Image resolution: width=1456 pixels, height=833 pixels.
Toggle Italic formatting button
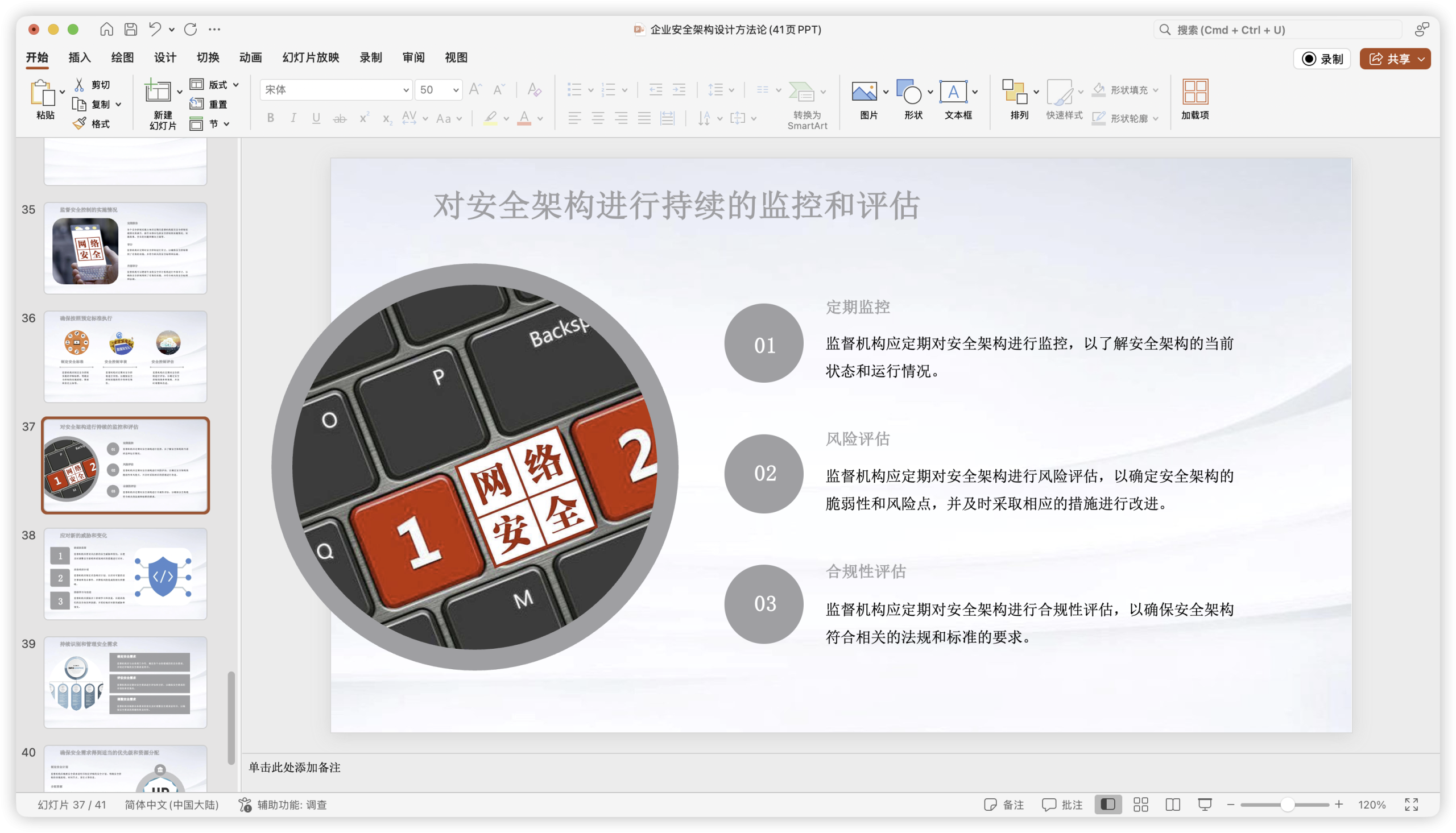(x=293, y=118)
